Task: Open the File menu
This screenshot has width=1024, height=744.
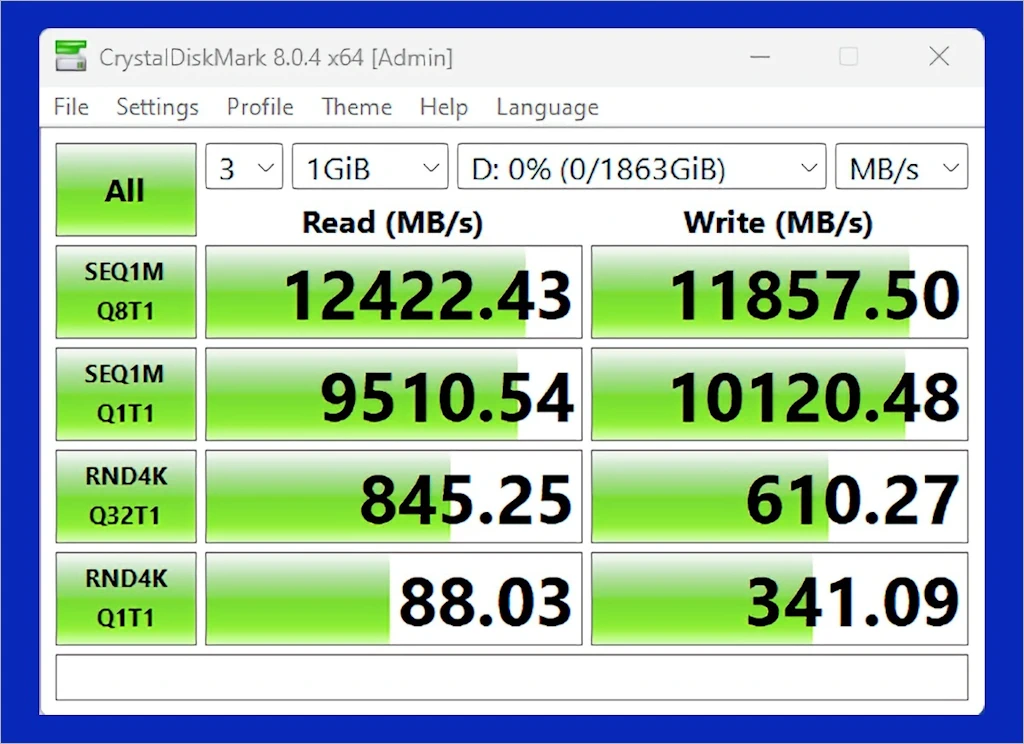Action: tap(71, 106)
